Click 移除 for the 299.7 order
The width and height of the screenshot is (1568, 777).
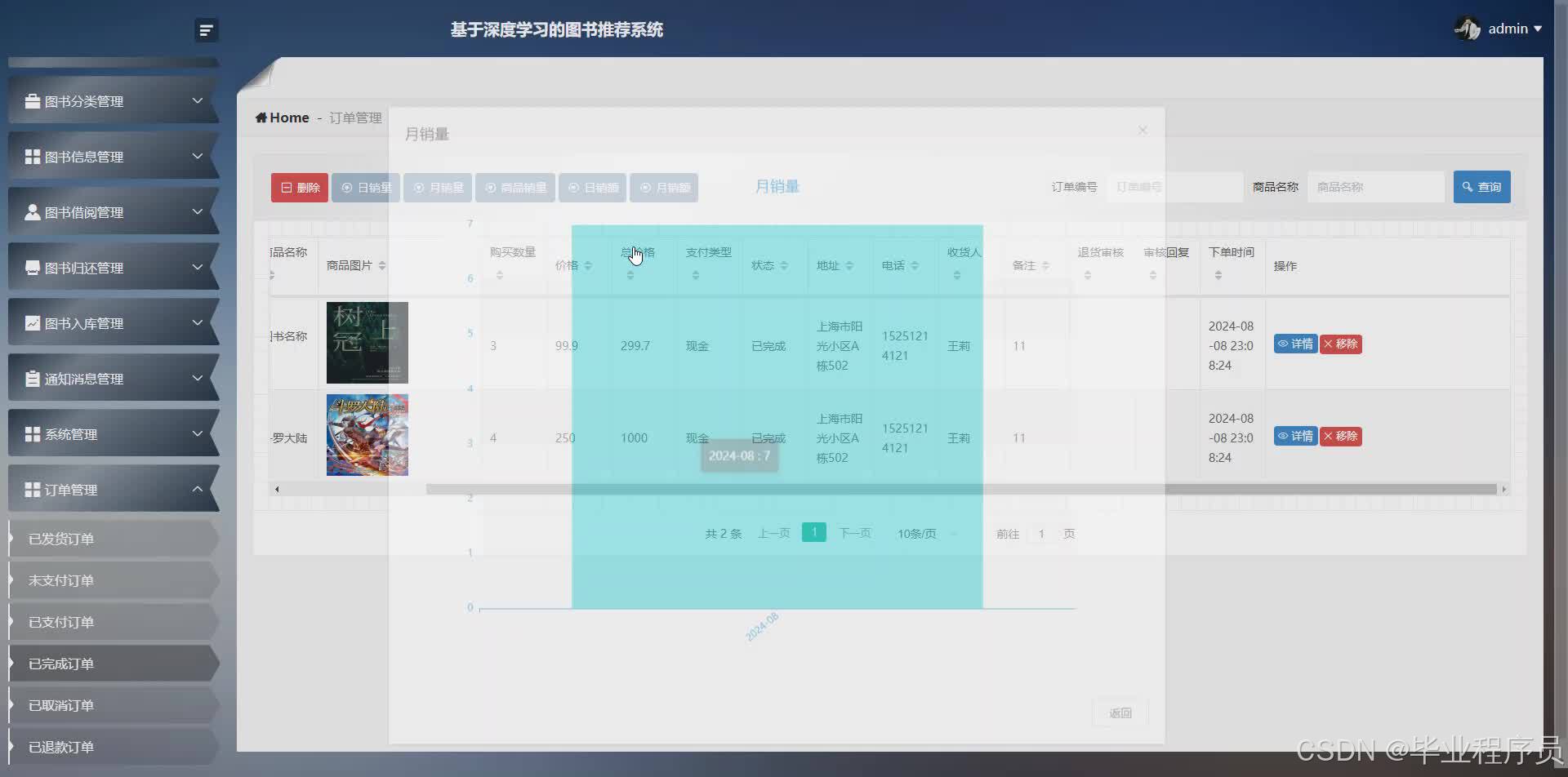(1341, 344)
